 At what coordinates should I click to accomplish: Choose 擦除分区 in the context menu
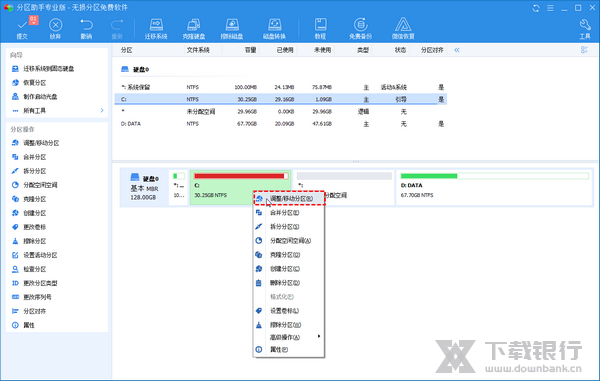289,325
